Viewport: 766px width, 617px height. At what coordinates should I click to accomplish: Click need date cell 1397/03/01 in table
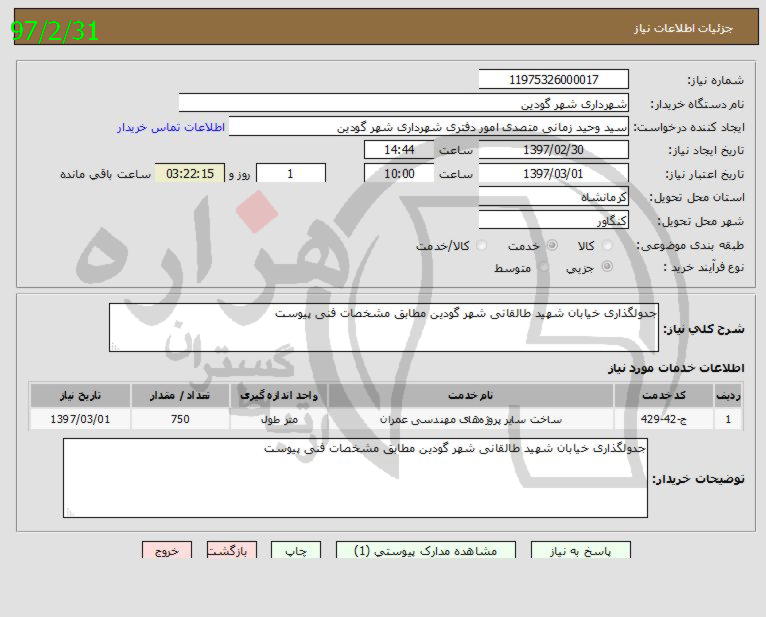click(80, 419)
